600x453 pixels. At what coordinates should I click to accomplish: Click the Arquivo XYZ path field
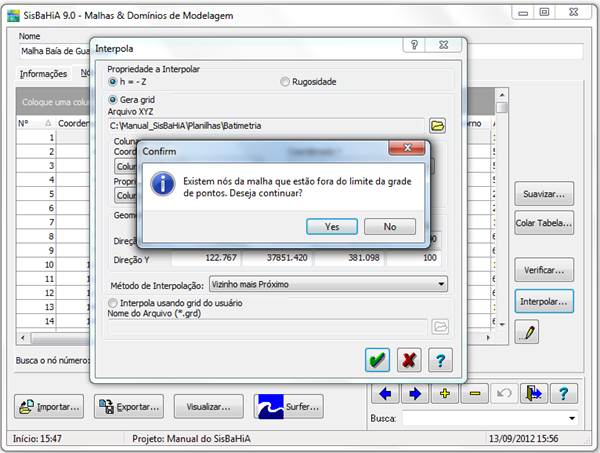point(267,125)
